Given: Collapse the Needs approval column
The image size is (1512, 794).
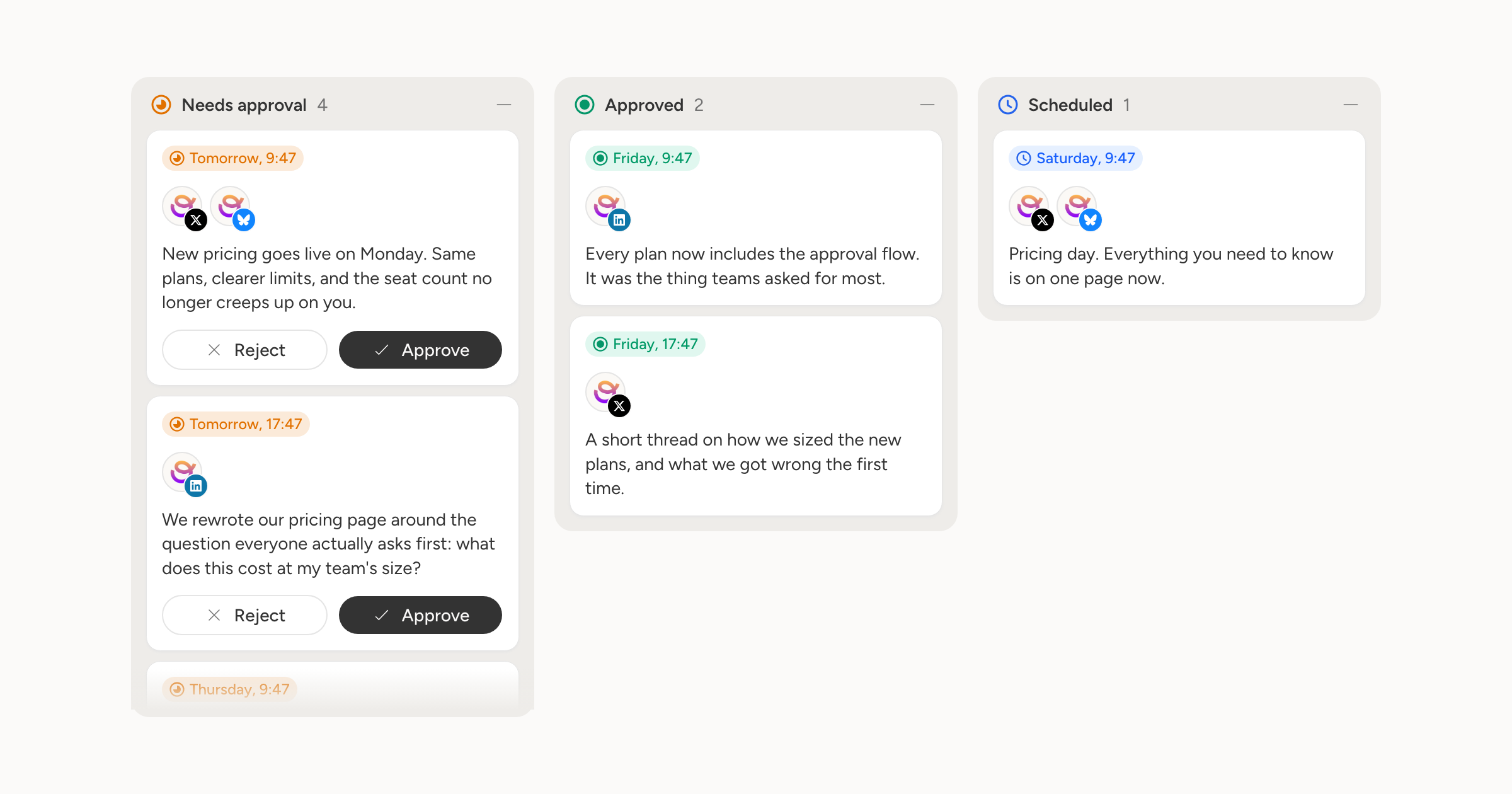Looking at the screenshot, I should click(504, 105).
